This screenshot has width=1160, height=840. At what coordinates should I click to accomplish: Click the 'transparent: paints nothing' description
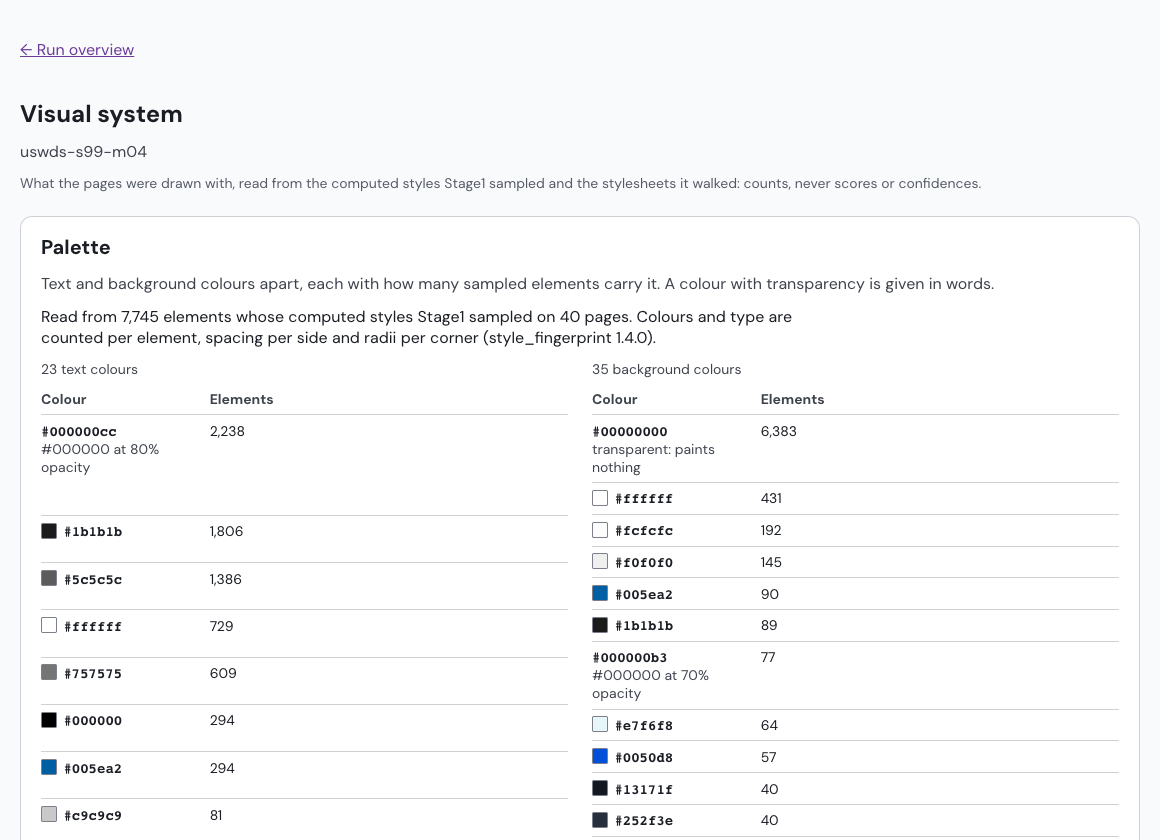pyautogui.click(x=653, y=458)
